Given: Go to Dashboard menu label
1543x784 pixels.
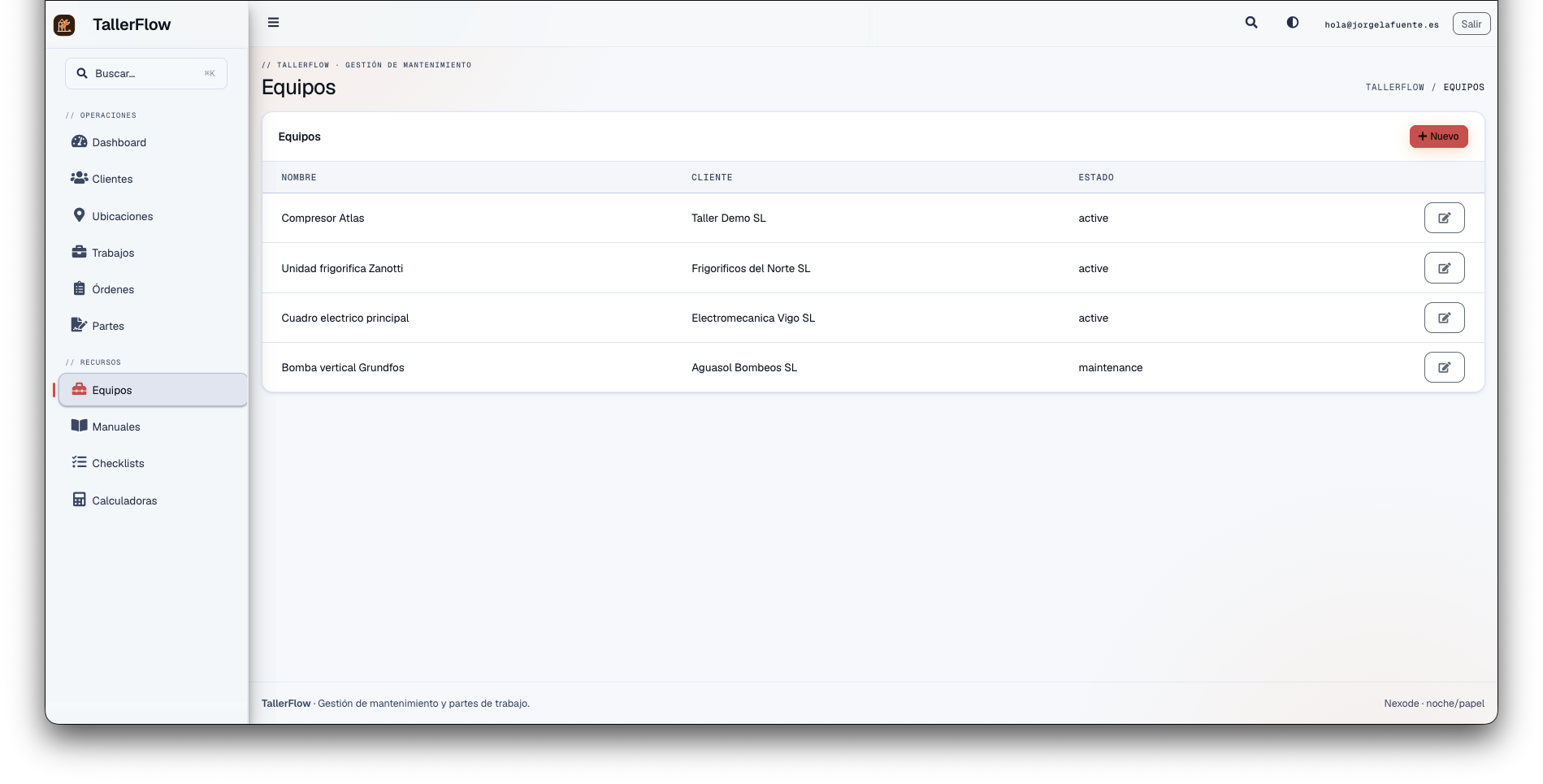Looking at the screenshot, I should pyautogui.click(x=119, y=142).
